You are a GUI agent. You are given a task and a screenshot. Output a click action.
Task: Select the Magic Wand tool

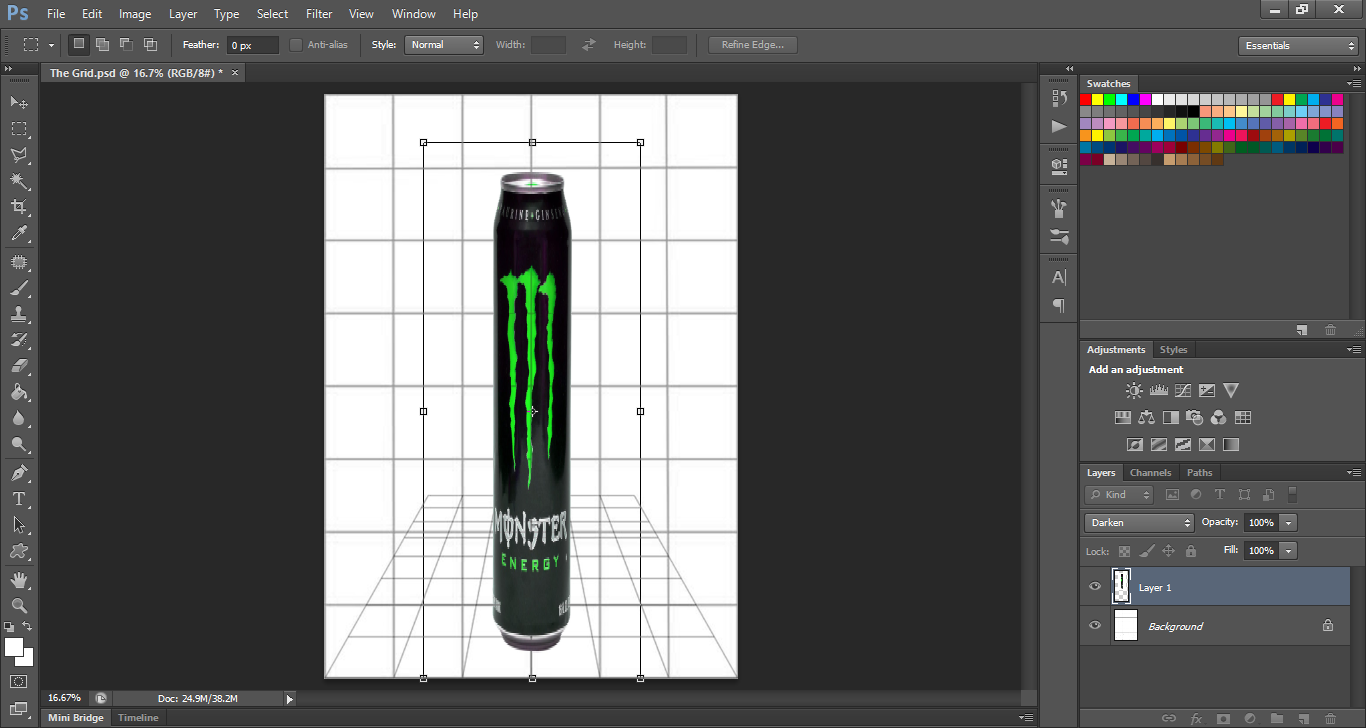point(19,181)
